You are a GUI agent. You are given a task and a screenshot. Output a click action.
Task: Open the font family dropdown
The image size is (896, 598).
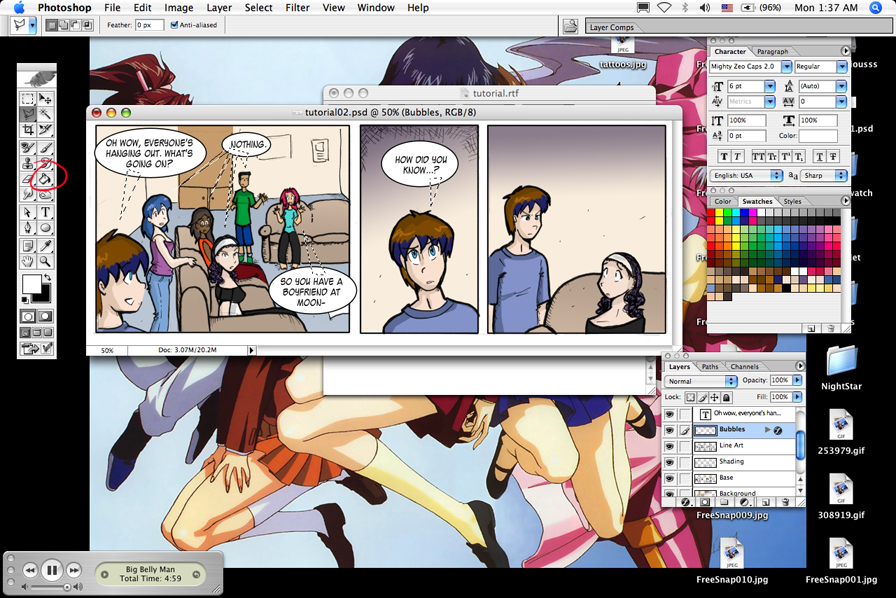786,67
